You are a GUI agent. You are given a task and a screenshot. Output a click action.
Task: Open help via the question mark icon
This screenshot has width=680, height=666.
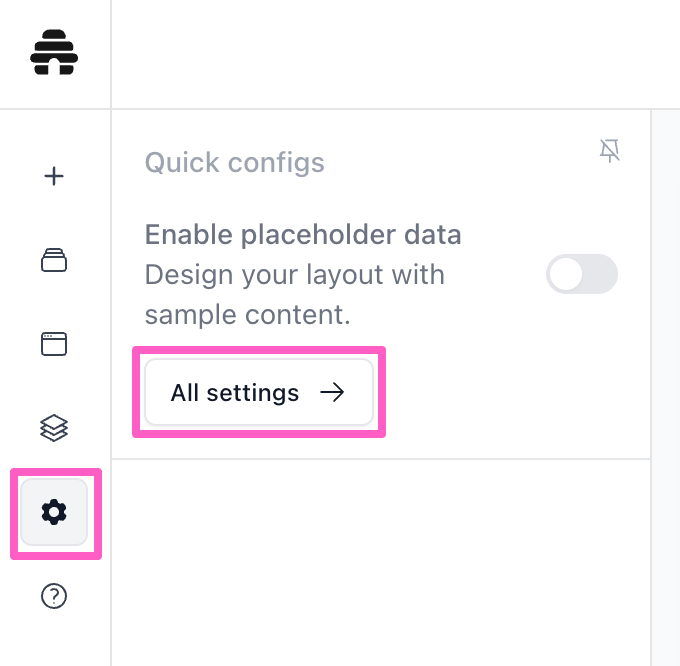[54, 596]
